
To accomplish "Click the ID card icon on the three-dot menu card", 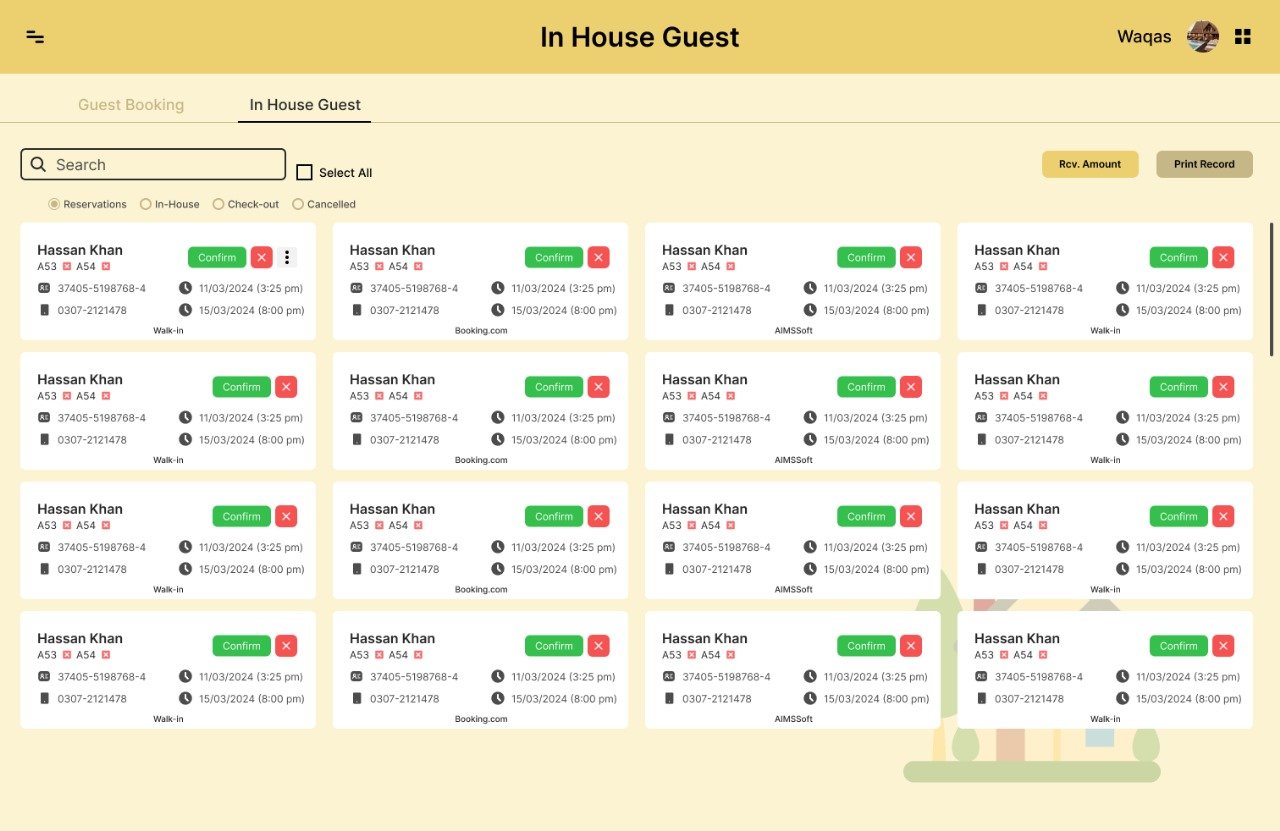I will tap(44, 288).
